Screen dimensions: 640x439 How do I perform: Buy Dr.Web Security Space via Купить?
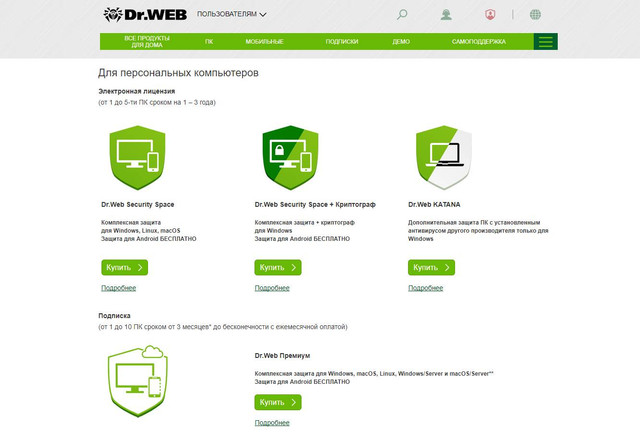click(x=124, y=268)
